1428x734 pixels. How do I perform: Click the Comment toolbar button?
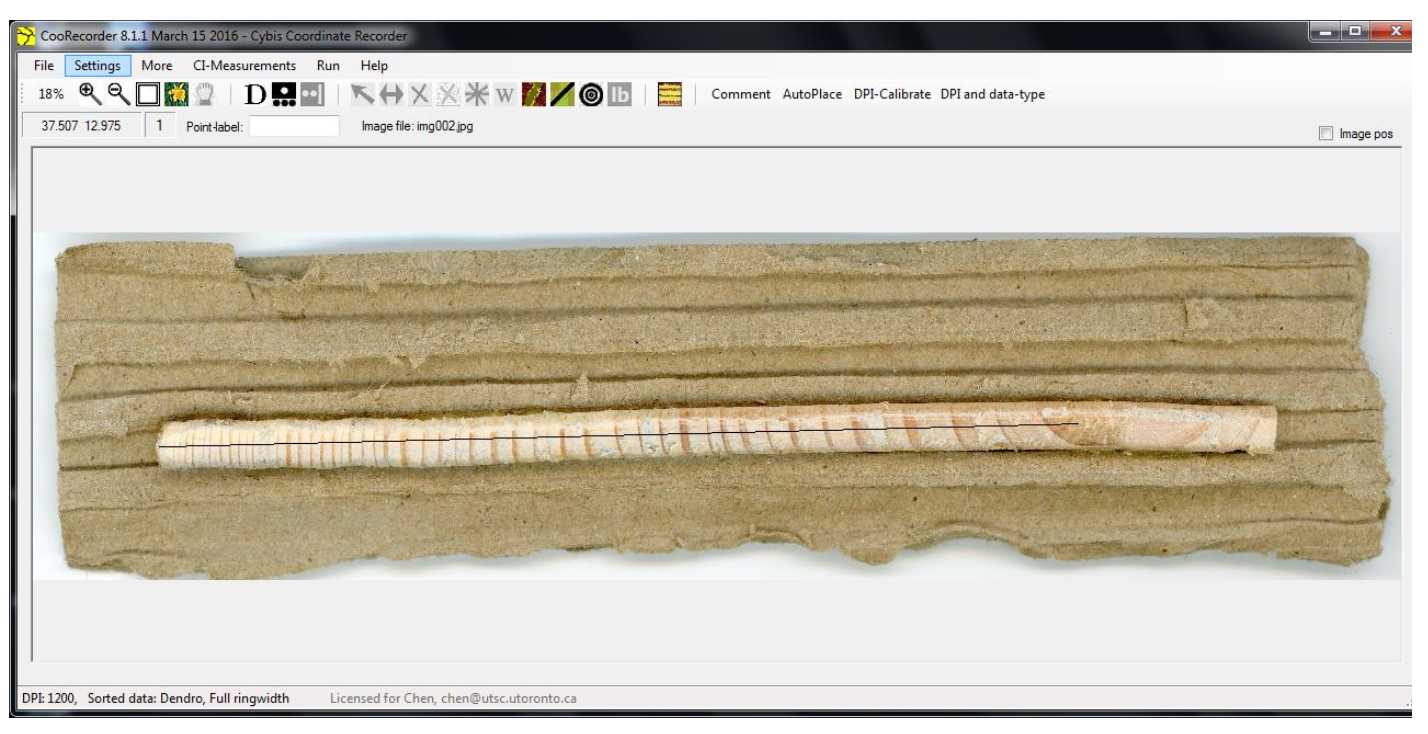pos(741,95)
